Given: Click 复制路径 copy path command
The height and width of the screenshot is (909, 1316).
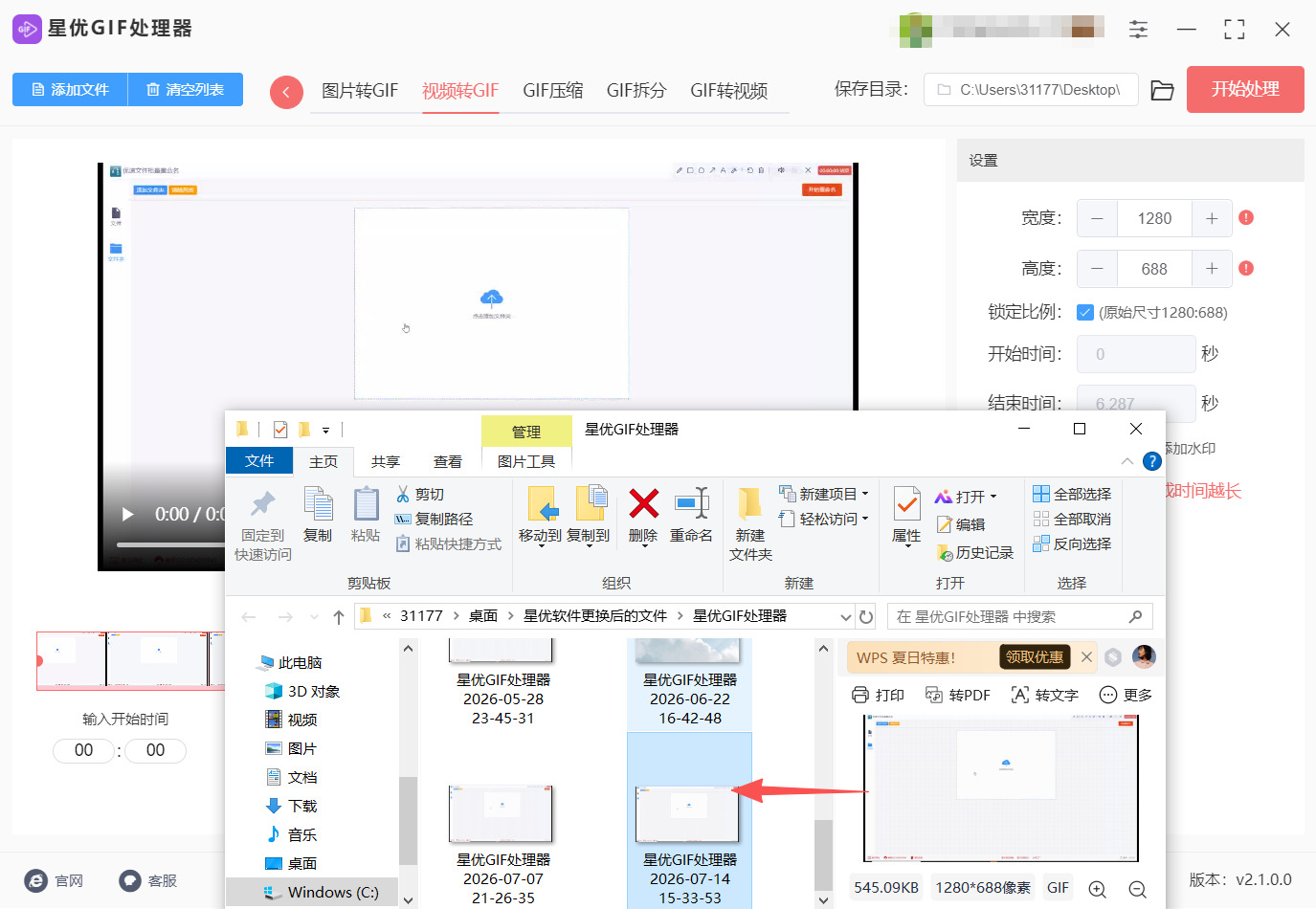Looking at the screenshot, I should click(434, 519).
